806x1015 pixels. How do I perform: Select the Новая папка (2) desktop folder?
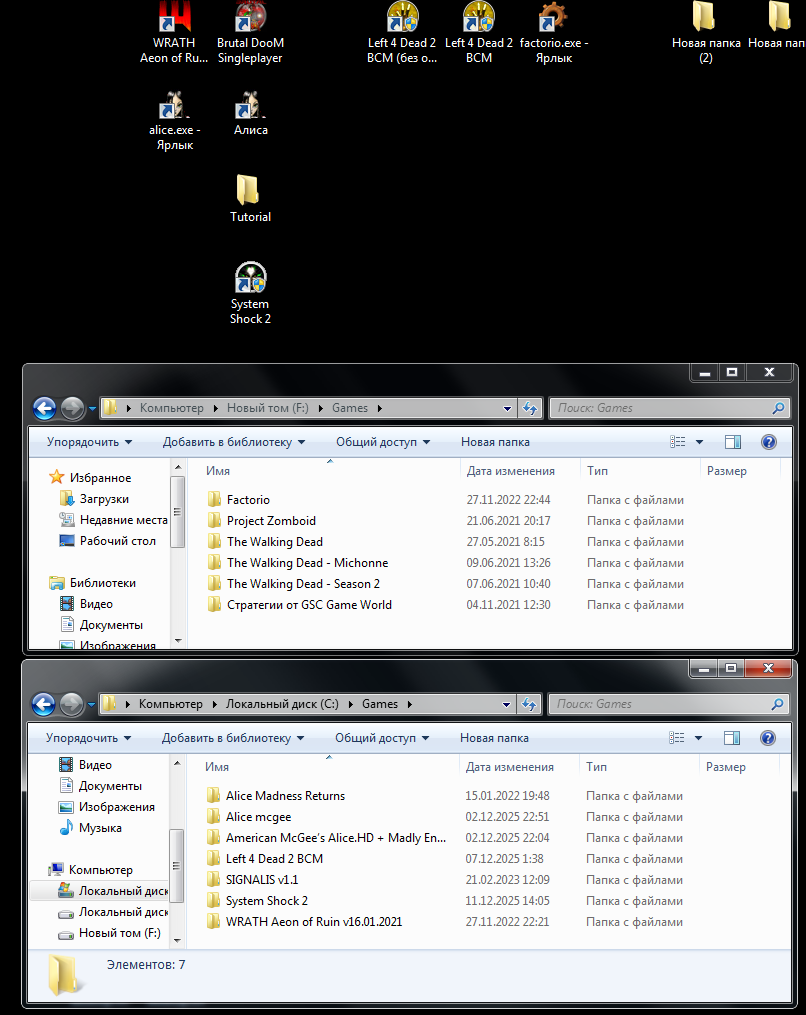click(x=706, y=32)
